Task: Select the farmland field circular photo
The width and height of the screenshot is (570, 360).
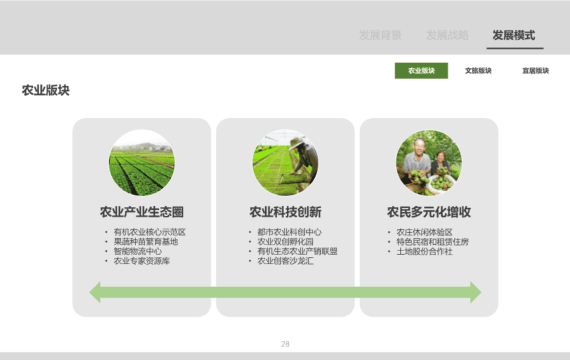Action: (142, 163)
